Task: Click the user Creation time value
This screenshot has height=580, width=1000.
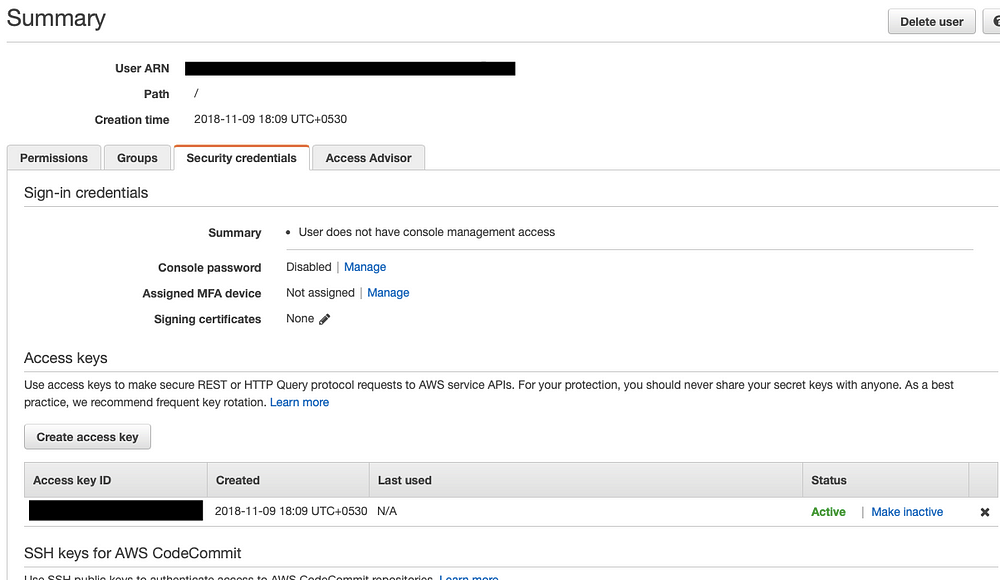Action: (x=270, y=119)
